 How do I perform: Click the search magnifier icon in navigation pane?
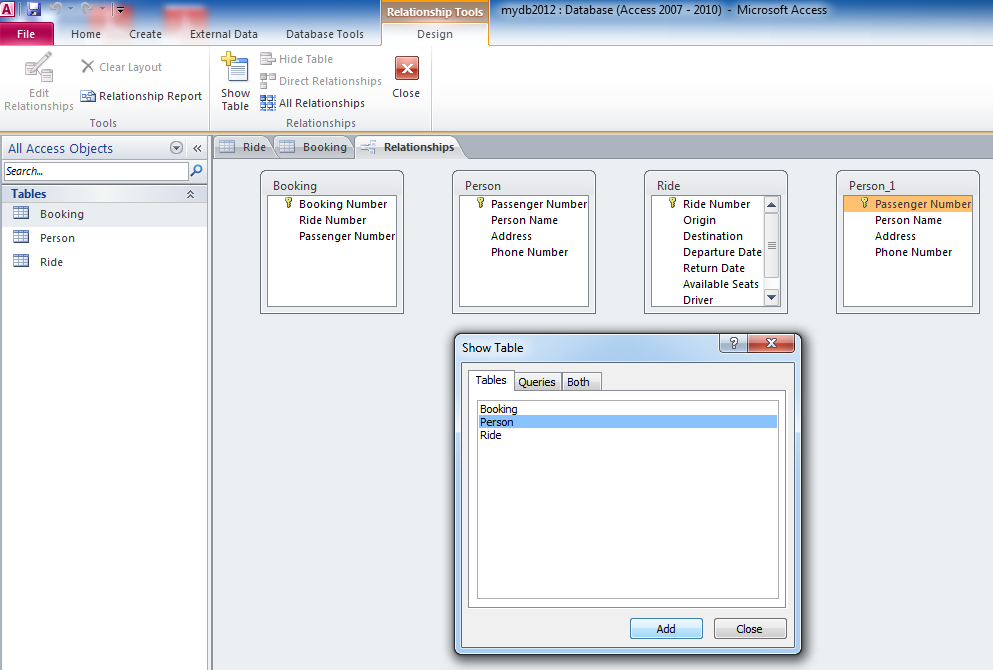pyautogui.click(x=197, y=171)
